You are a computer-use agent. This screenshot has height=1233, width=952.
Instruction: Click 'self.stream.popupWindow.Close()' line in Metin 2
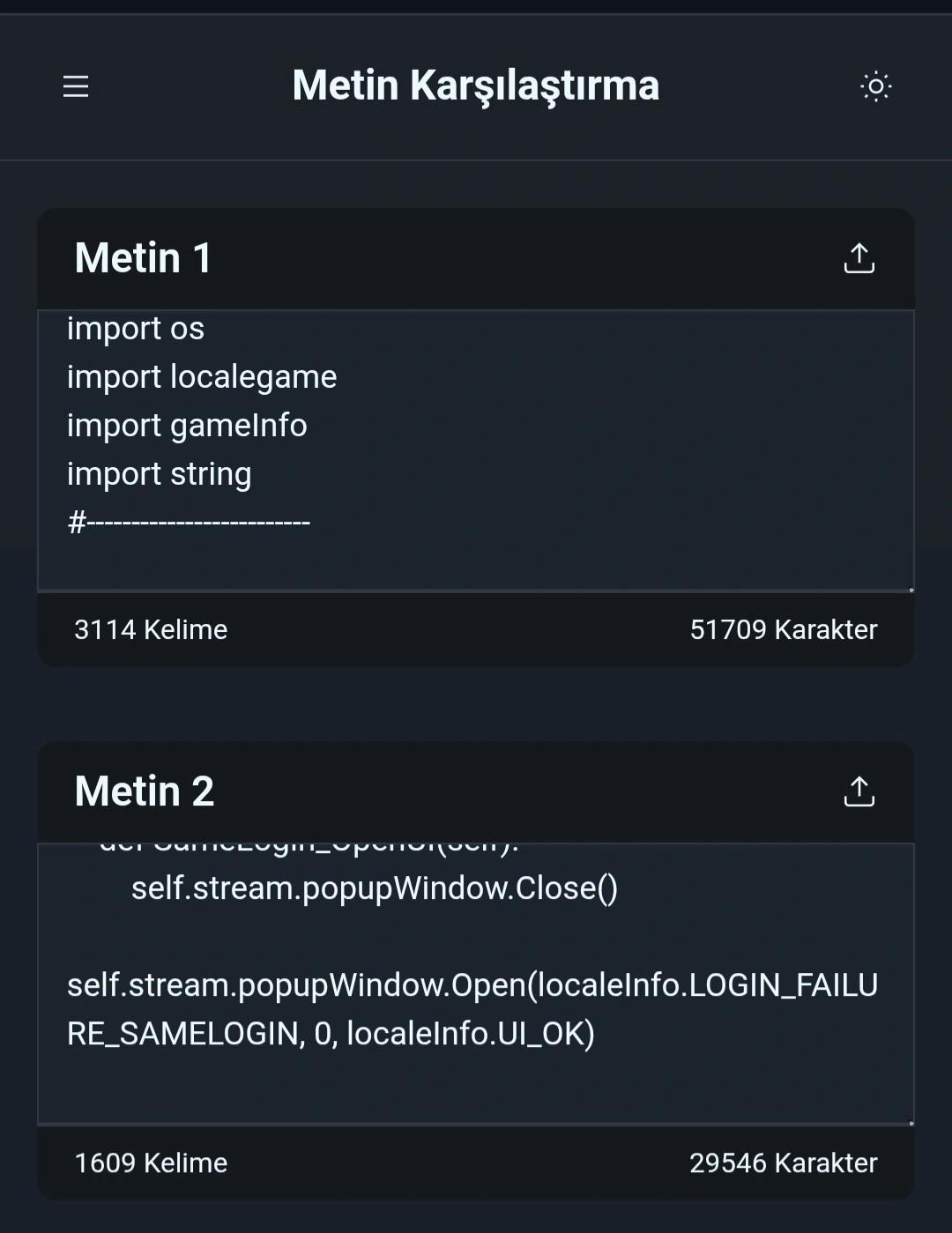375,888
